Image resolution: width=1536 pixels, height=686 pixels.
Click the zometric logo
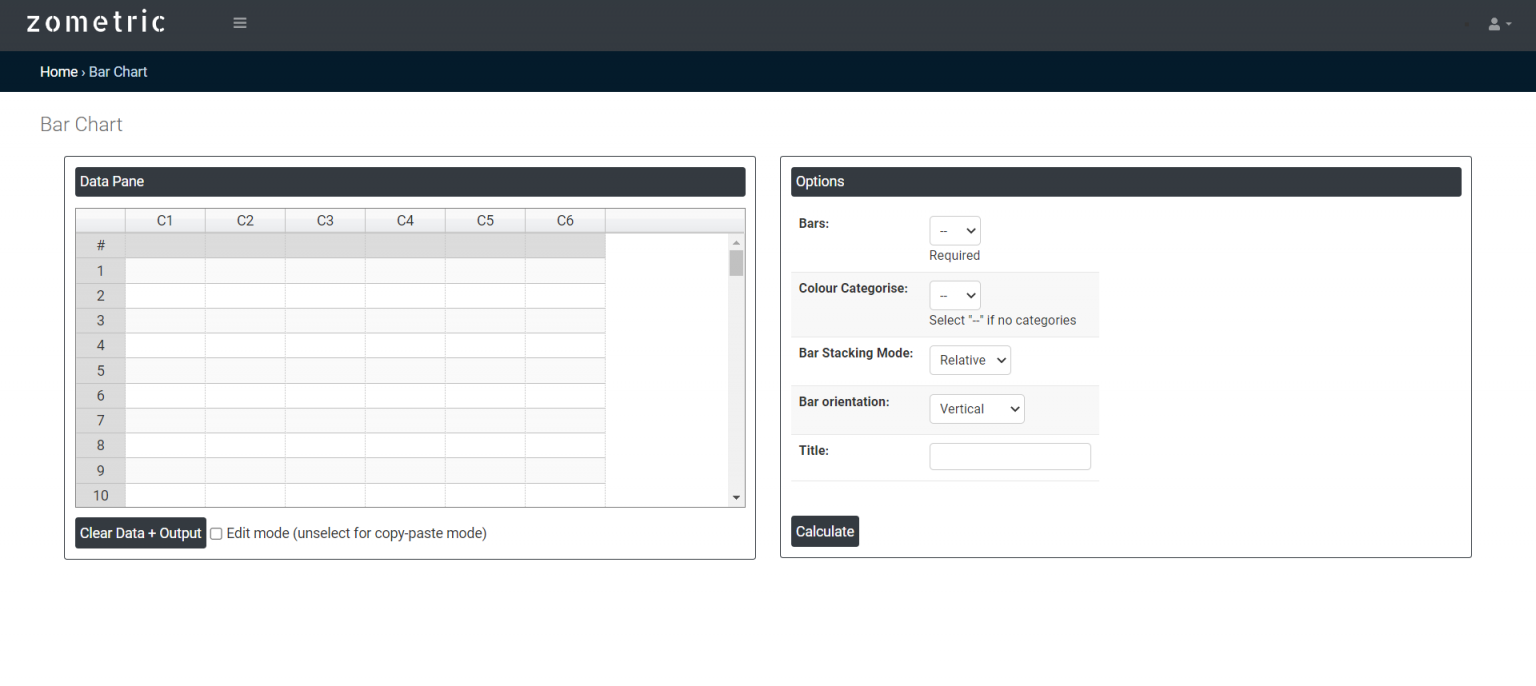[95, 20]
